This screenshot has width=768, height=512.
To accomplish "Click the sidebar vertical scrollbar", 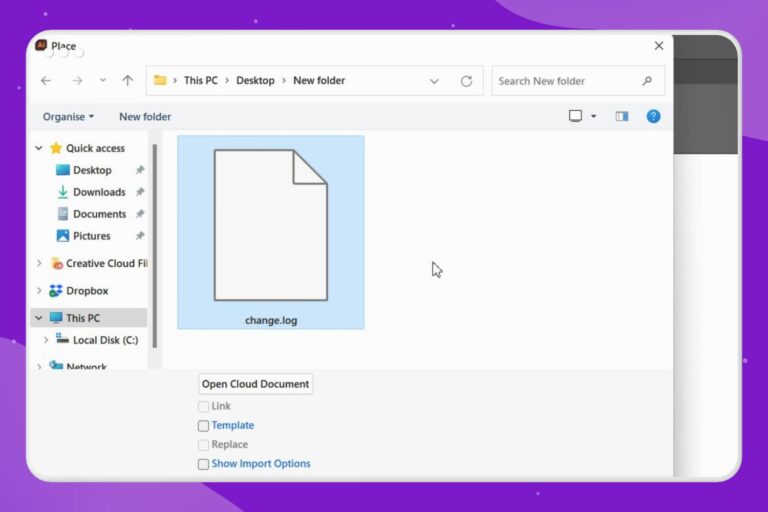I will (155, 245).
